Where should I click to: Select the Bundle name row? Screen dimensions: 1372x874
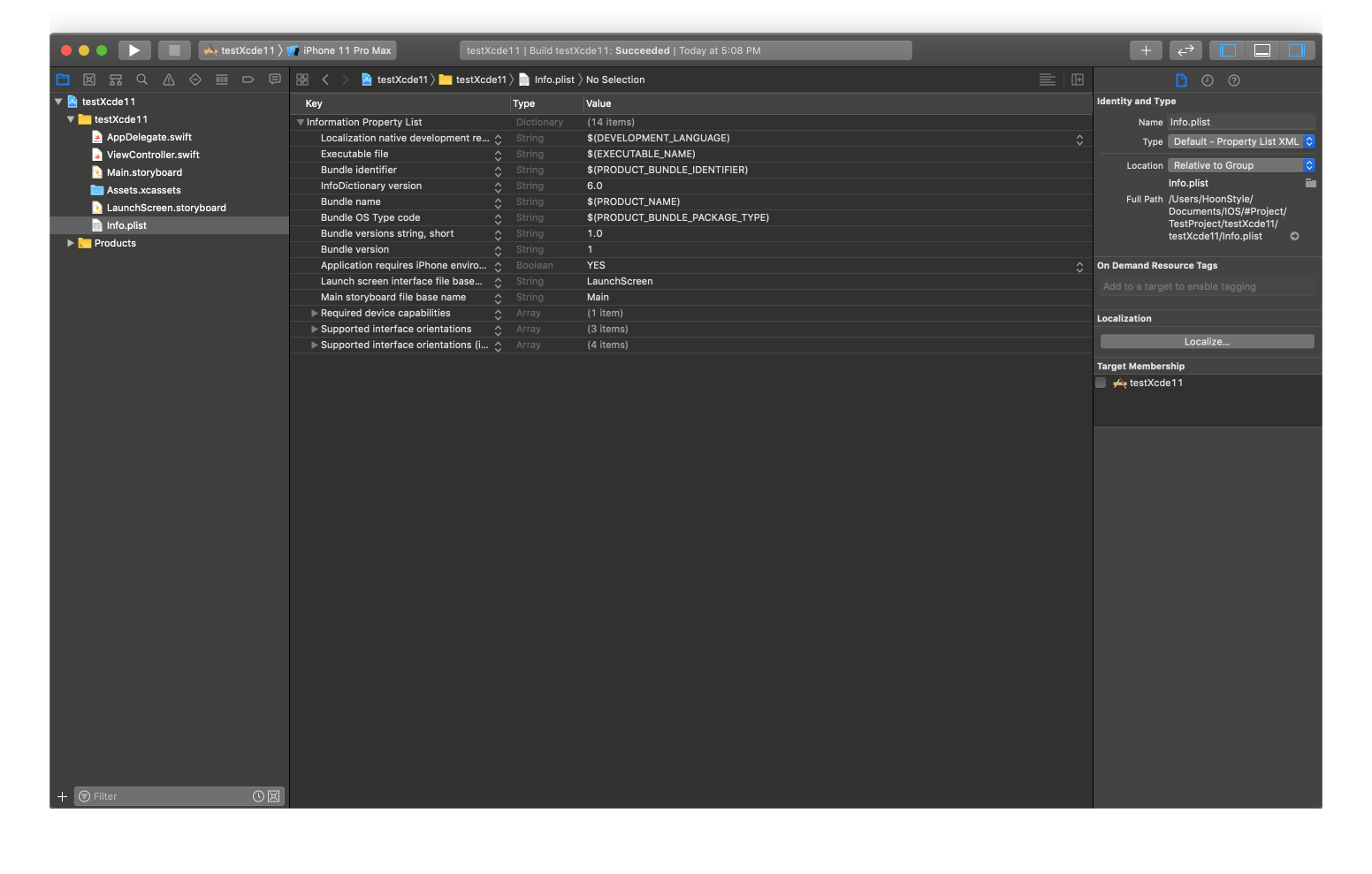pos(691,202)
